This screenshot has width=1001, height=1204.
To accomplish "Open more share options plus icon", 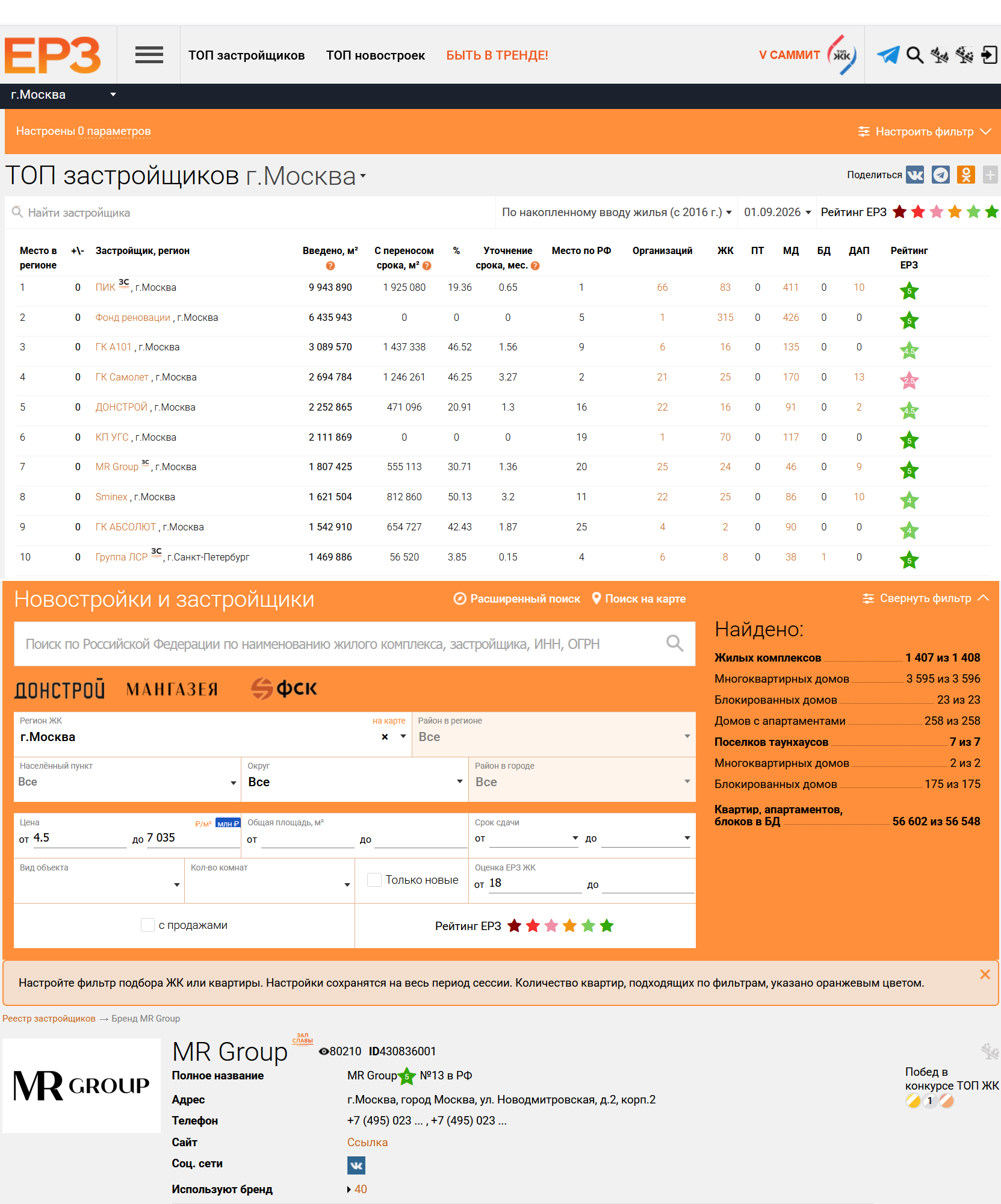I will tap(990, 175).
